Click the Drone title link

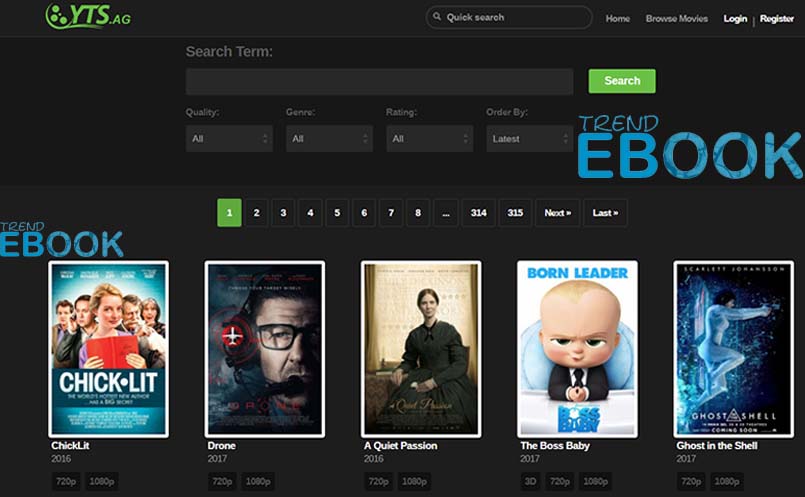pos(222,446)
